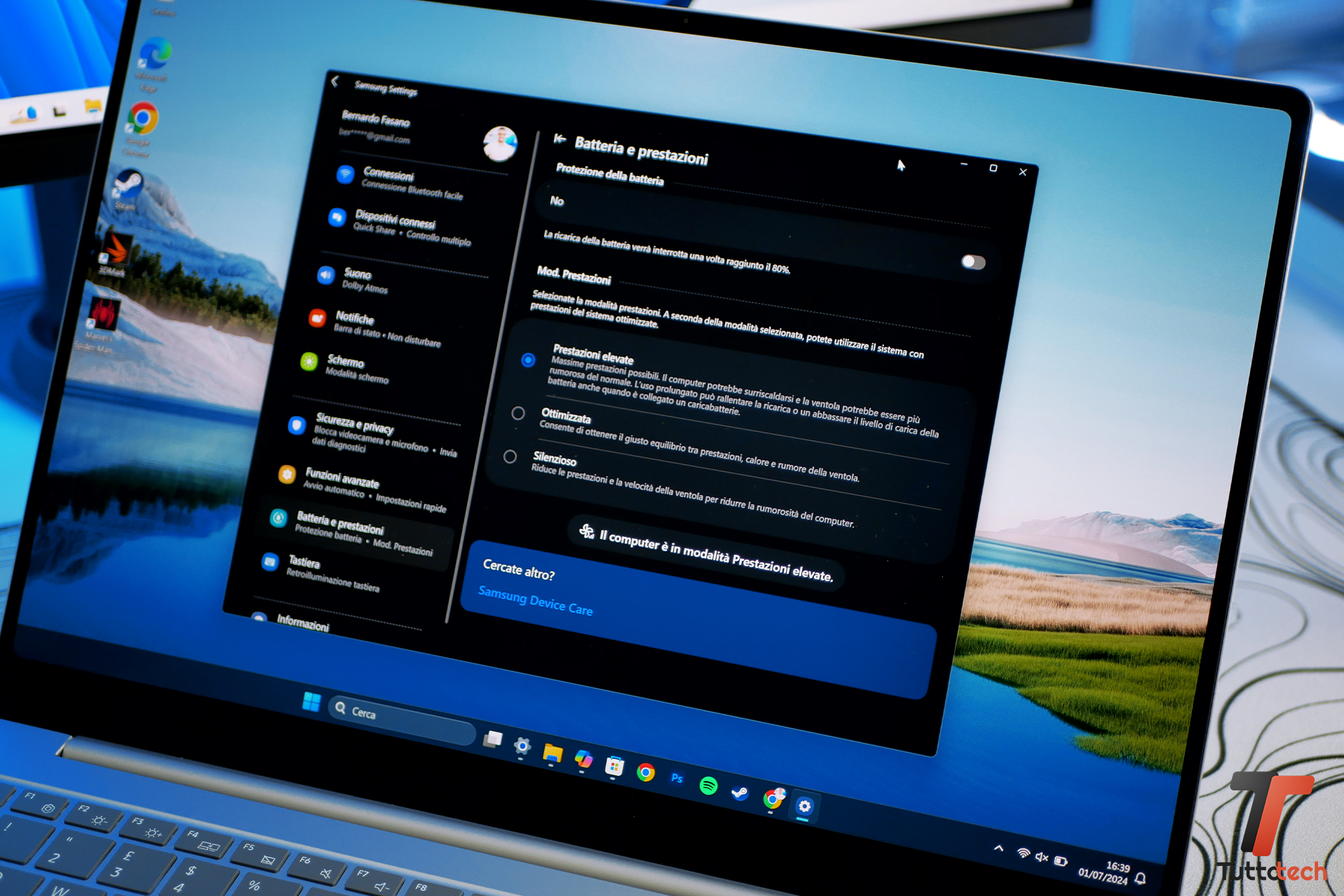The width and height of the screenshot is (1344, 896).
Task: Click the Sicurezza e privacy shield icon
Action: [297, 425]
